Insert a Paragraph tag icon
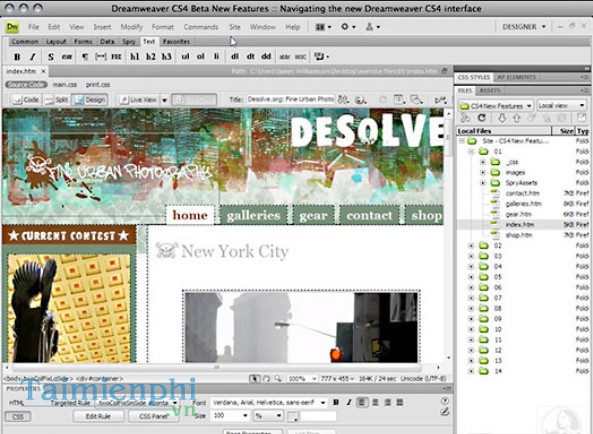The height and width of the screenshot is (434, 593). click(85, 57)
